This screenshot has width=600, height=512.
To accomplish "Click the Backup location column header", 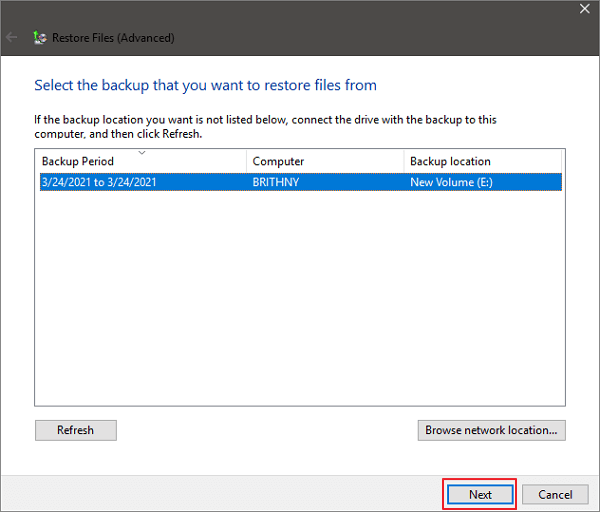I will coord(450,162).
